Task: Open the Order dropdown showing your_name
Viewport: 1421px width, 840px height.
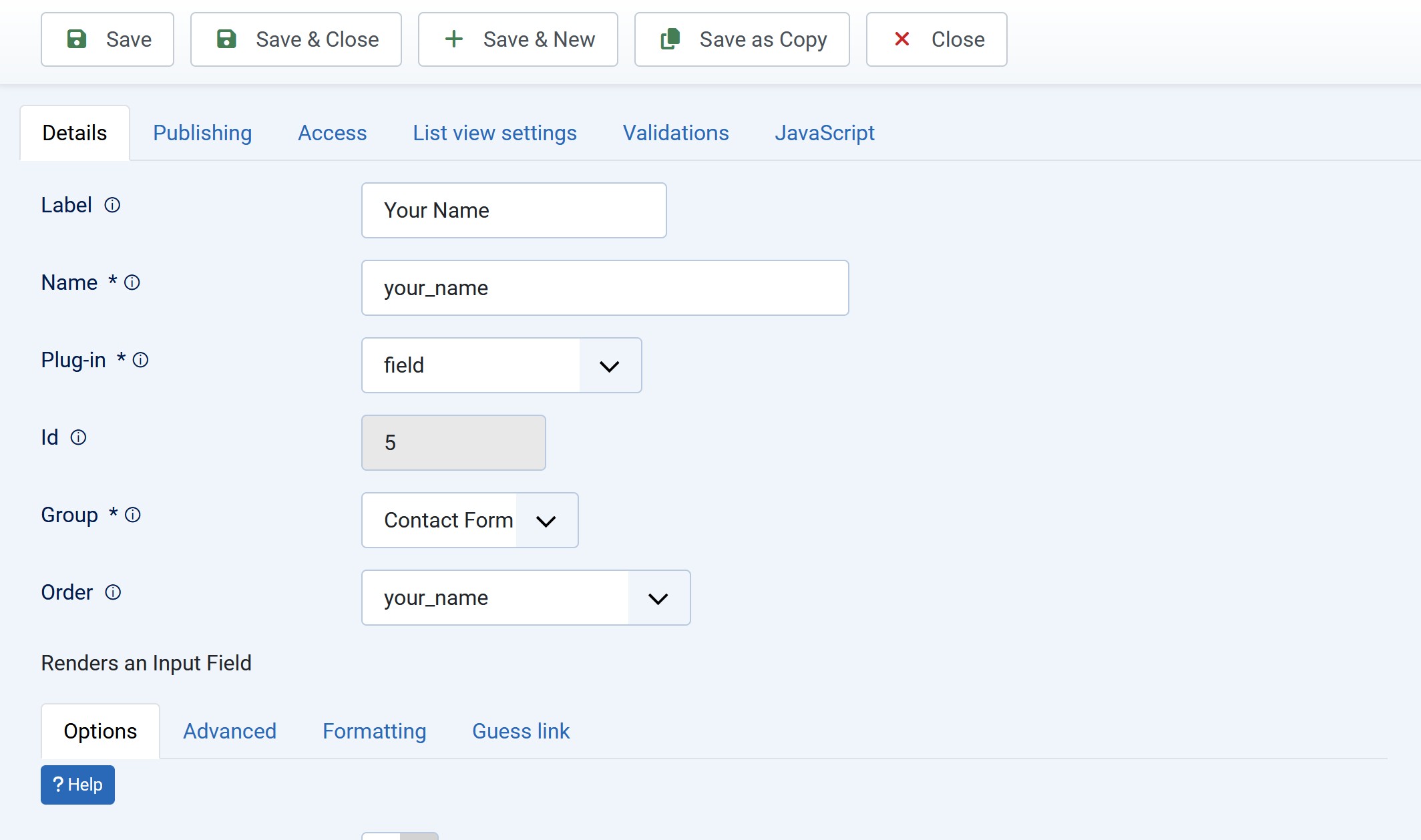Action: [x=526, y=598]
